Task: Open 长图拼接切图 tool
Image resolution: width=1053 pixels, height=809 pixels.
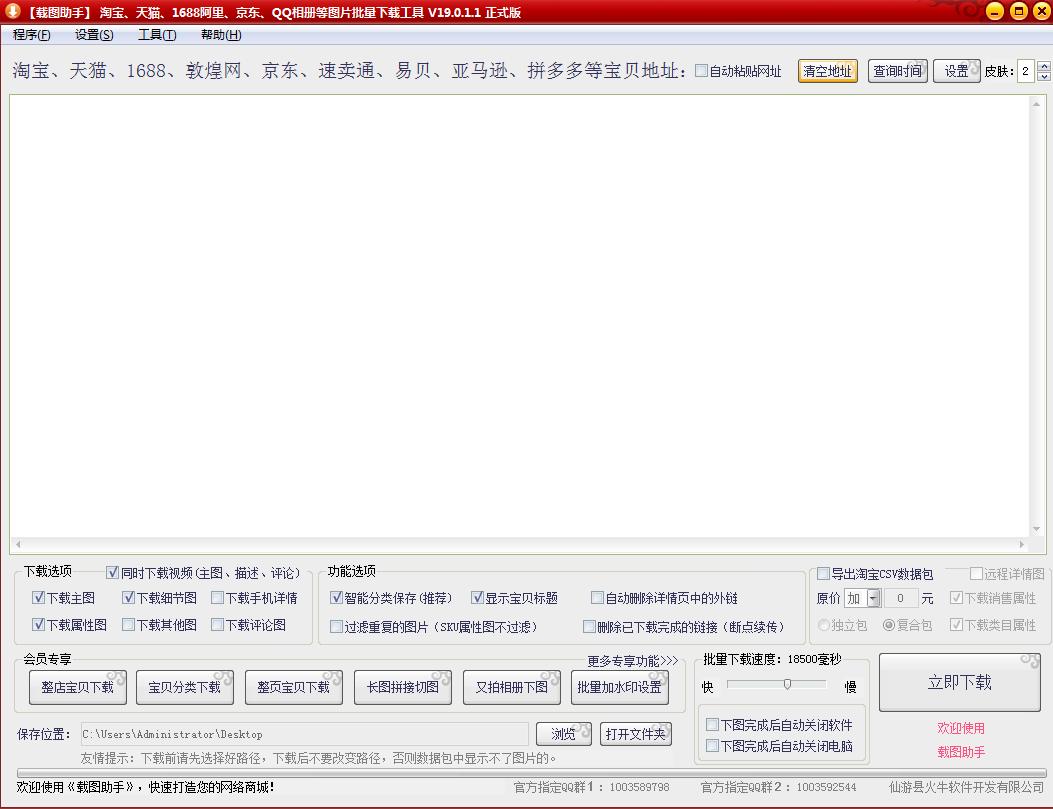Action: pos(402,687)
